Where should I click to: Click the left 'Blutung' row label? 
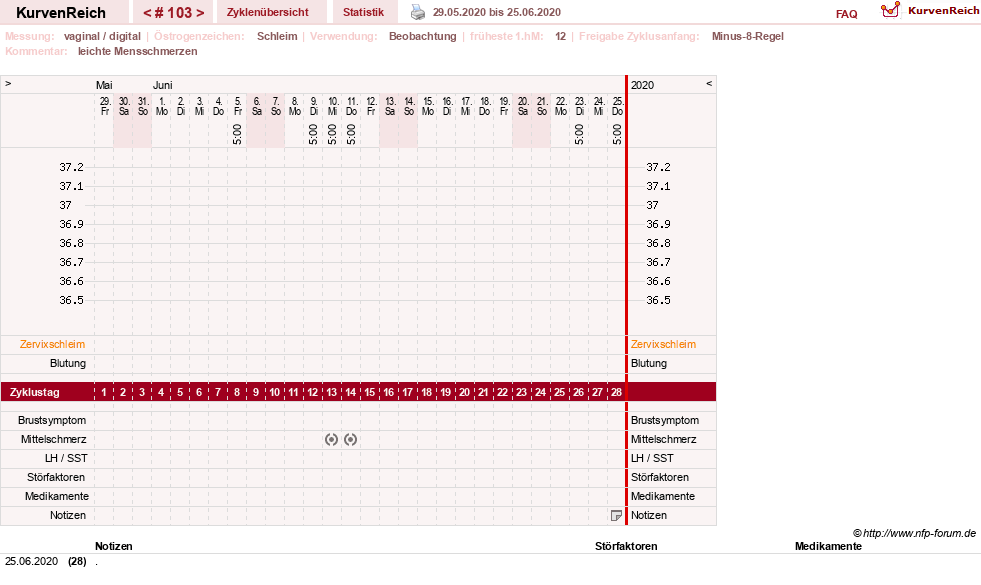tap(68, 364)
